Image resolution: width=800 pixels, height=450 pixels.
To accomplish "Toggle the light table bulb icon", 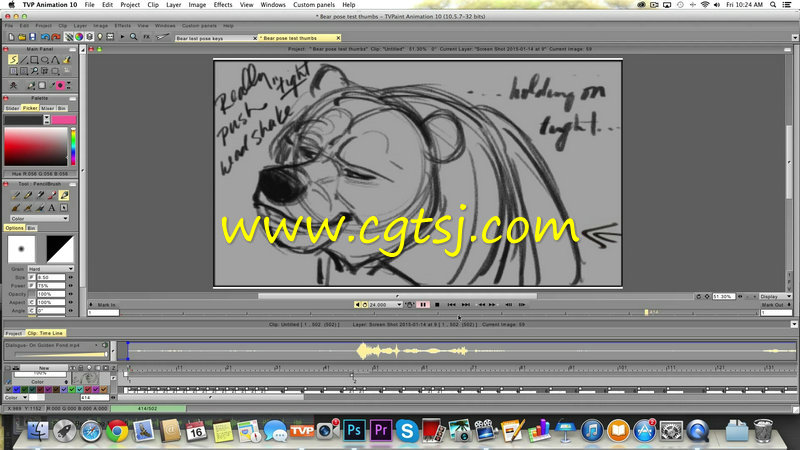I will [x=100, y=37].
